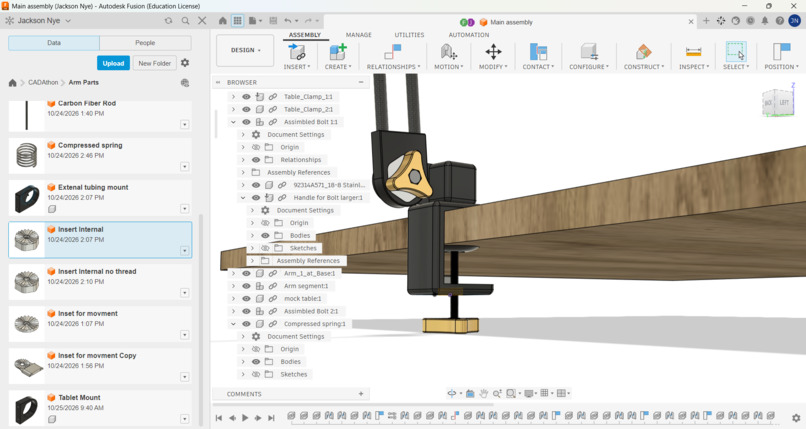Switch to the ASSEMBLY tab
The height and width of the screenshot is (429, 806).
tap(304, 35)
